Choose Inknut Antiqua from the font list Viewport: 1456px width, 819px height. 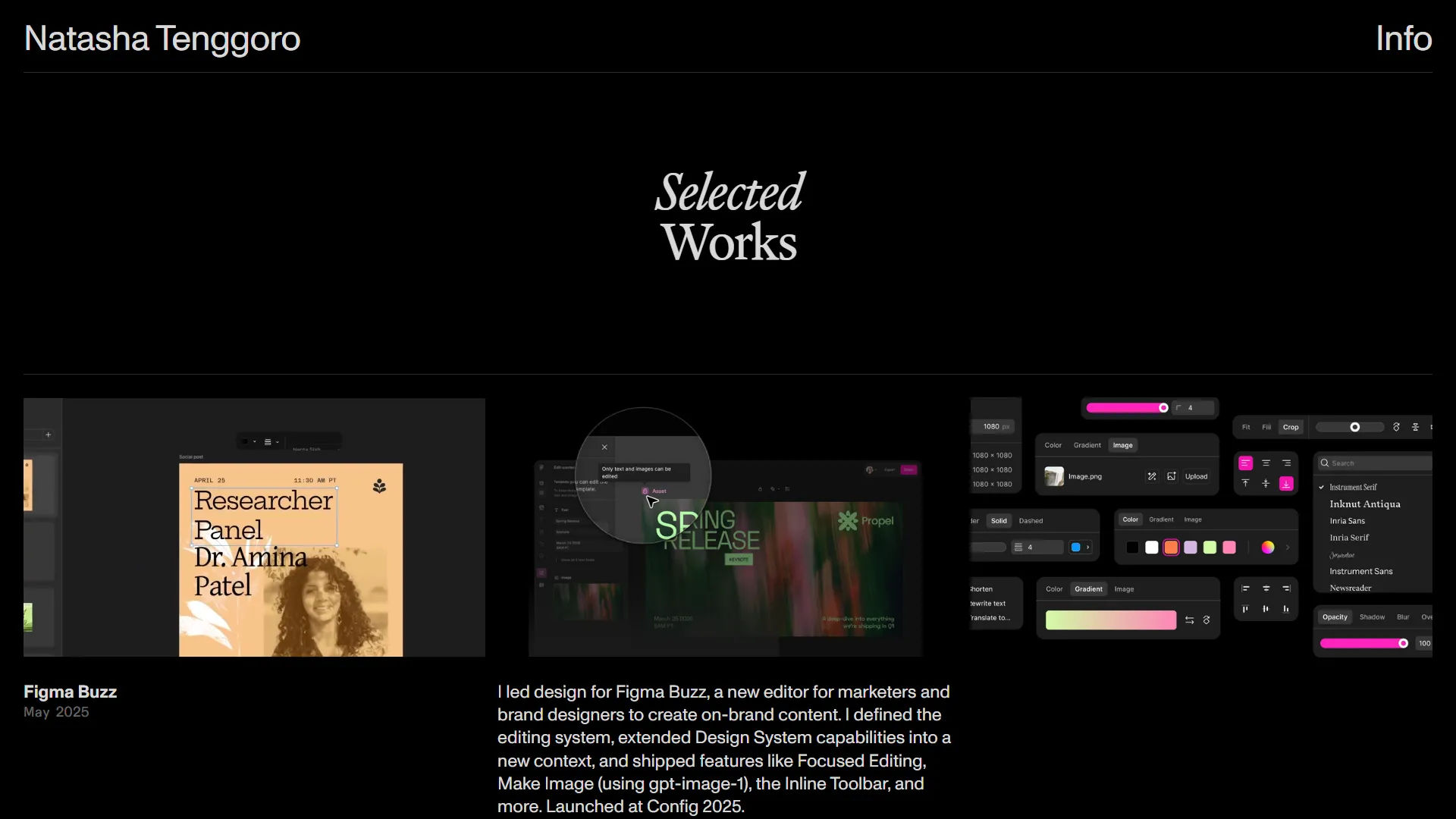[1364, 504]
